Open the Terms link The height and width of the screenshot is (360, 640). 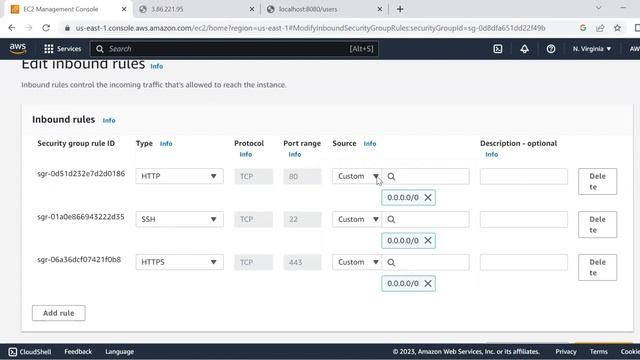click(x=599, y=351)
